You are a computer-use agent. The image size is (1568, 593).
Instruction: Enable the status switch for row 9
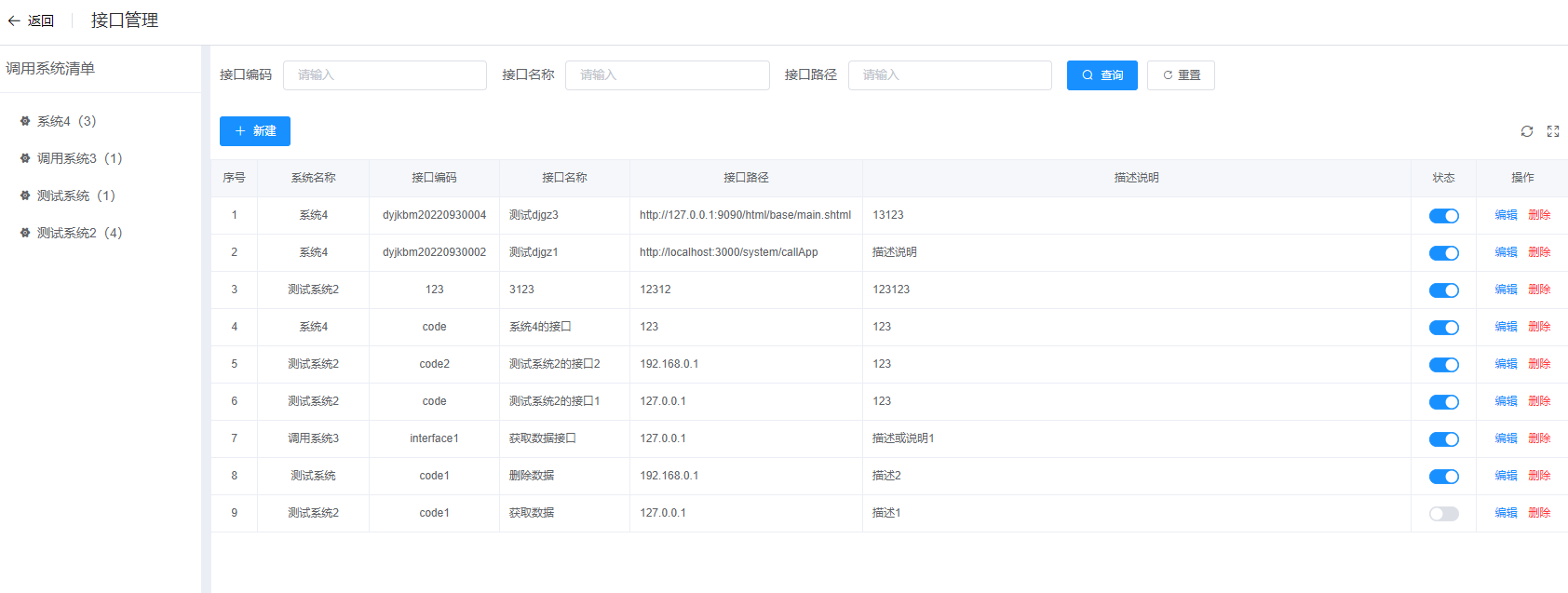1443,514
